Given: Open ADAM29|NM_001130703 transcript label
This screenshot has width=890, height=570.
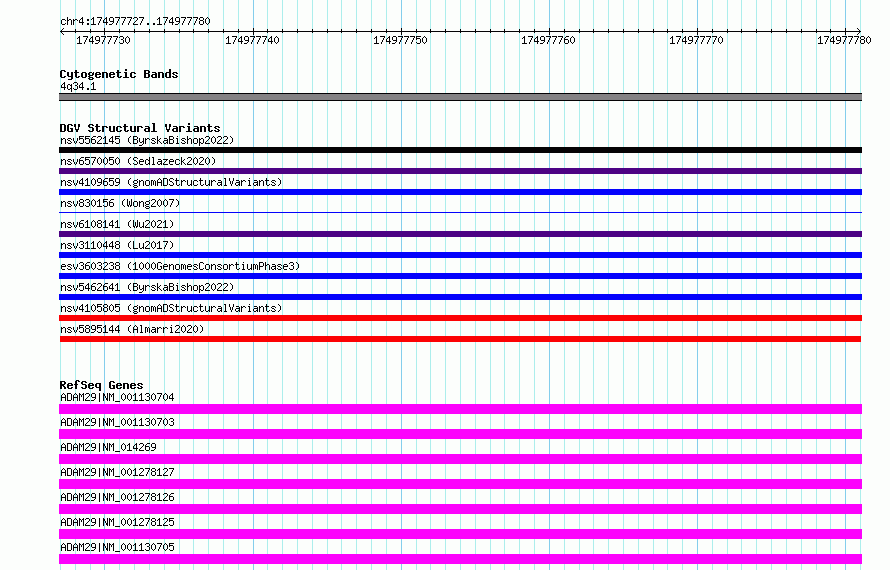Looking at the screenshot, I should click(117, 422).
